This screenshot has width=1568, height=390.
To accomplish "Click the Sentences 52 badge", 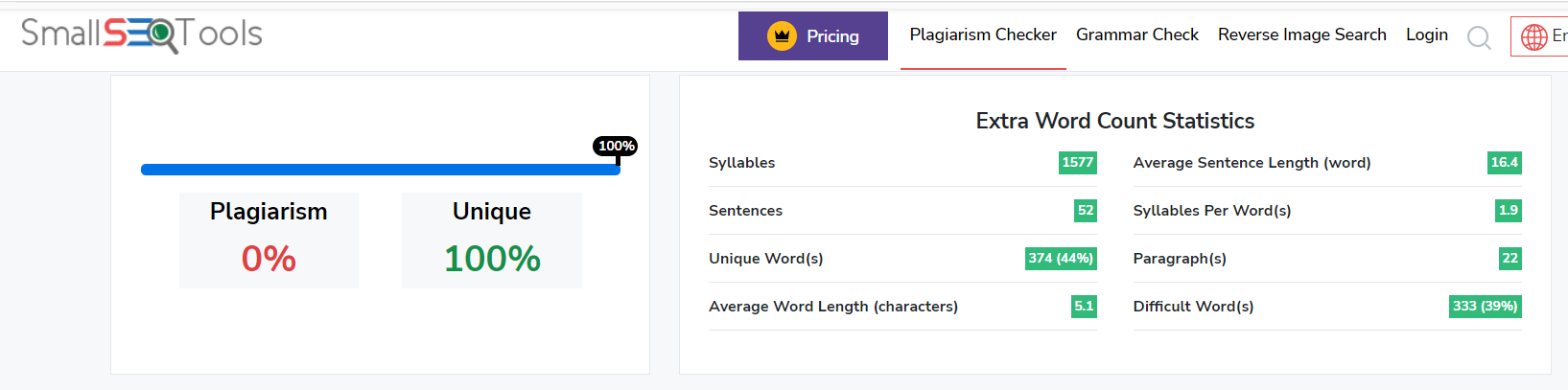I will [x=1086, y=211].
